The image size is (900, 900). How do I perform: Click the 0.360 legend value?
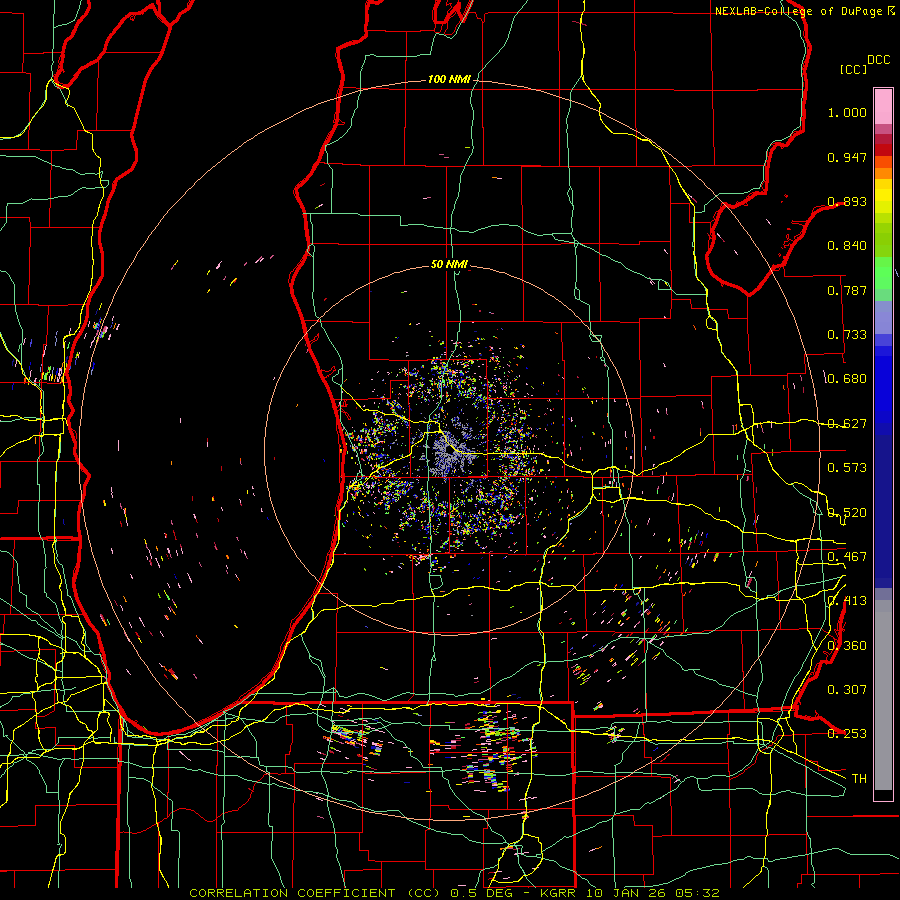847,646
